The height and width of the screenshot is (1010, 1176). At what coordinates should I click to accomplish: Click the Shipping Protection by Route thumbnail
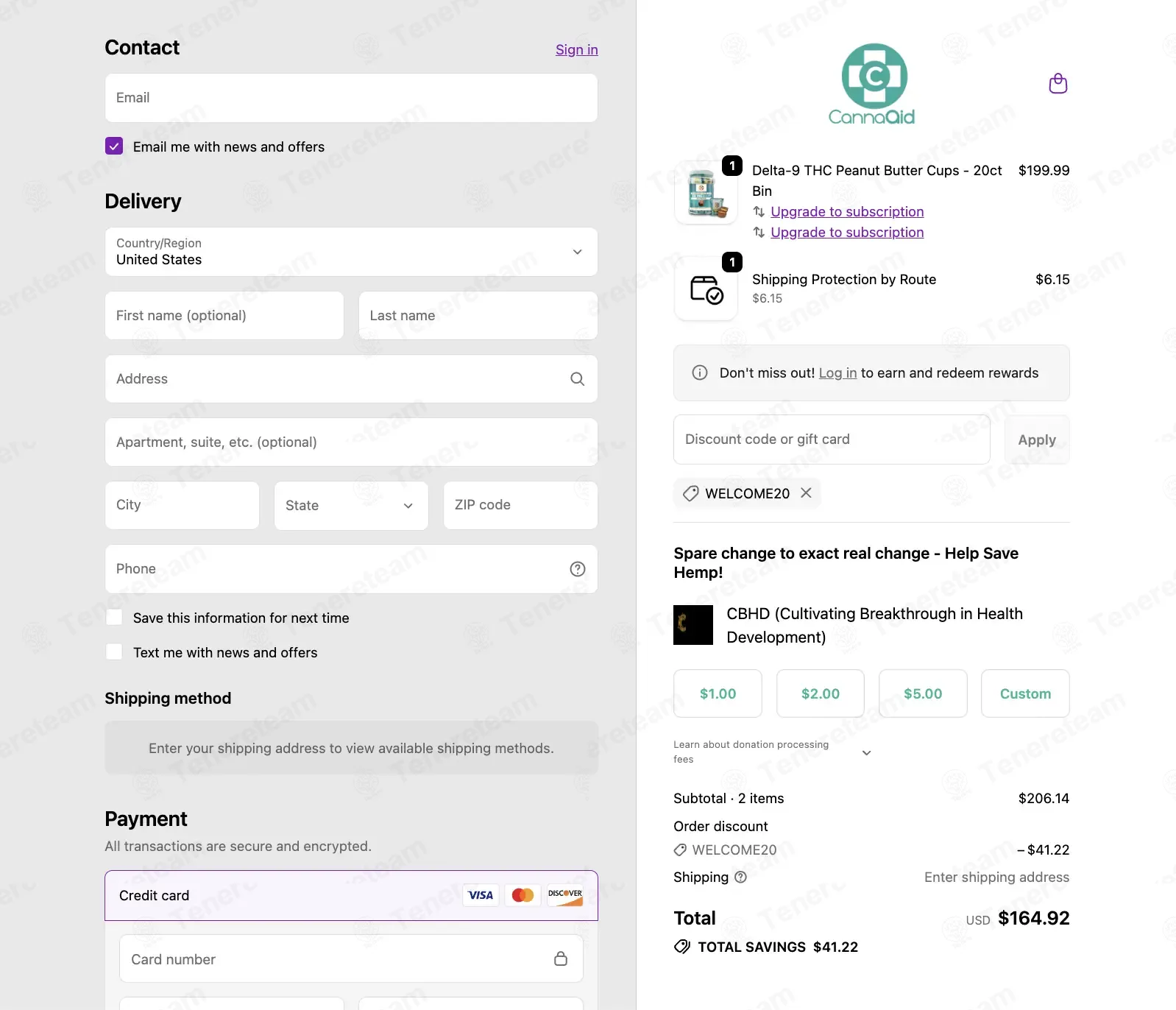706,289
